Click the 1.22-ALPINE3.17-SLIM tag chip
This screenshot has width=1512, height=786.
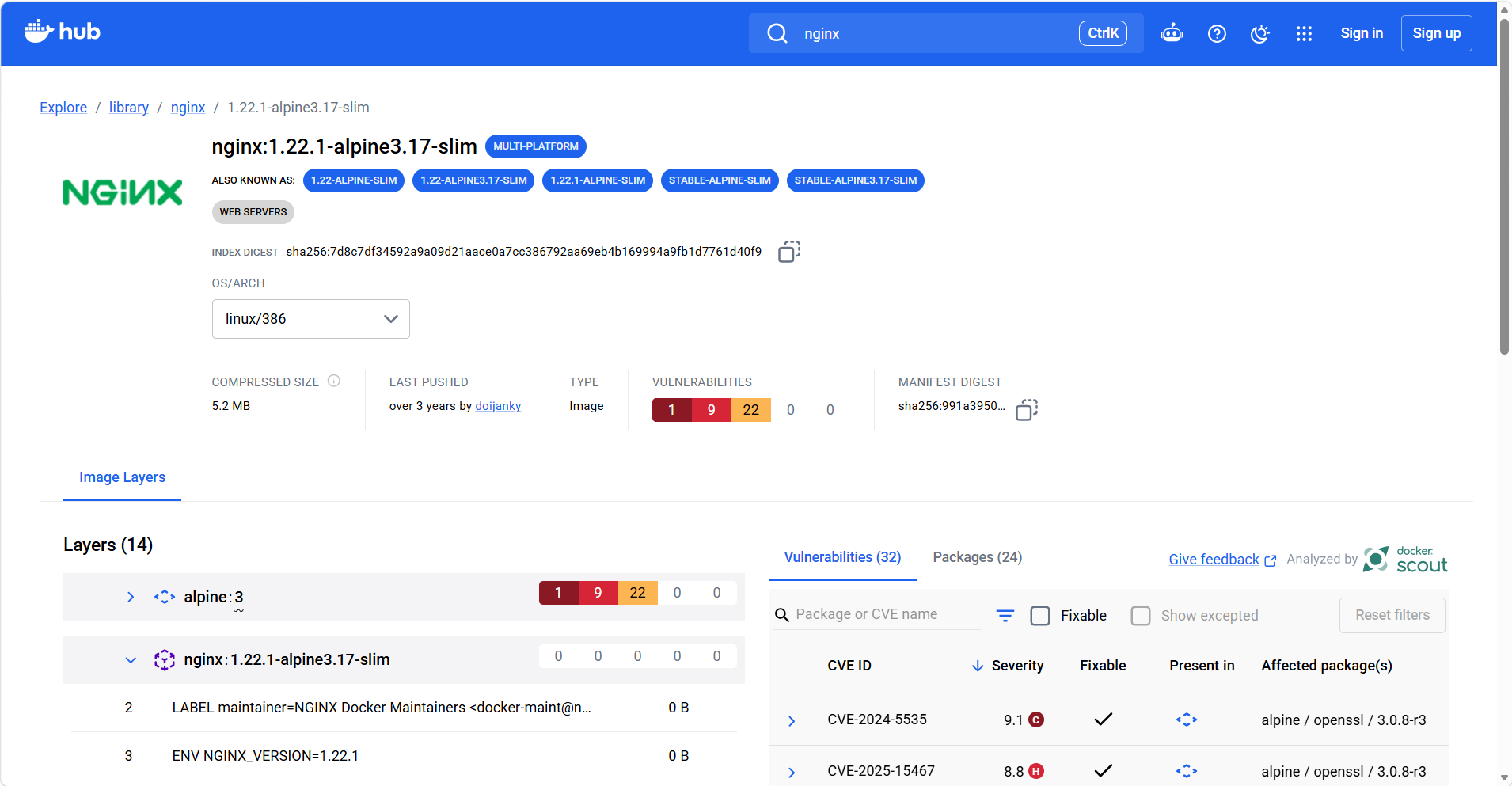(473, 180)
